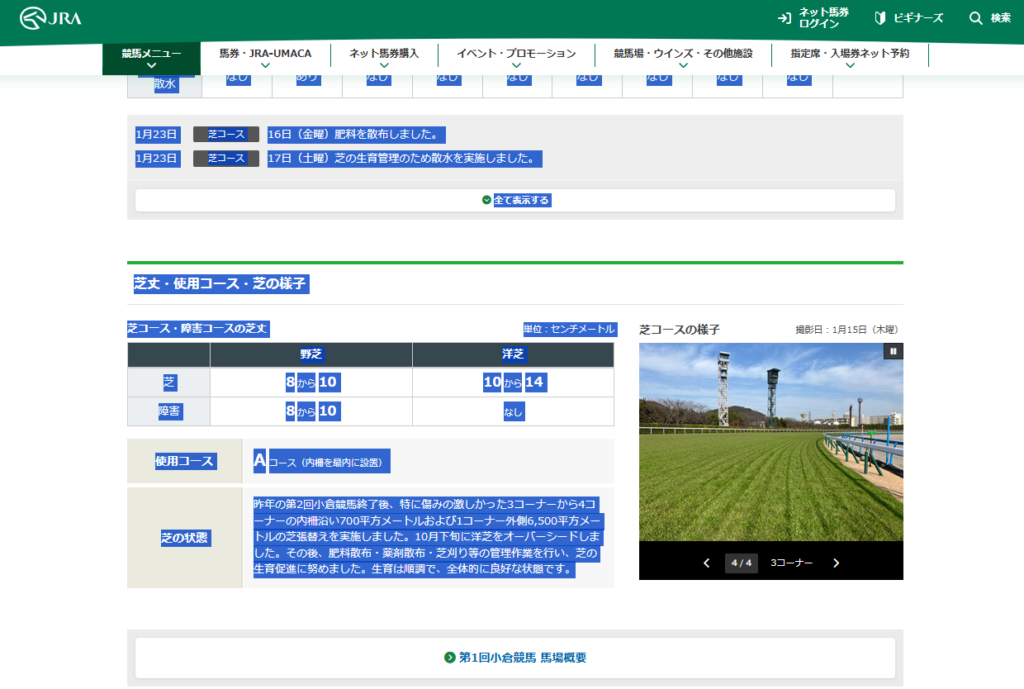Expand the 馬券・JRA-UMACA menu
This screenshot has height=689, width=1024.
[265, 57]
